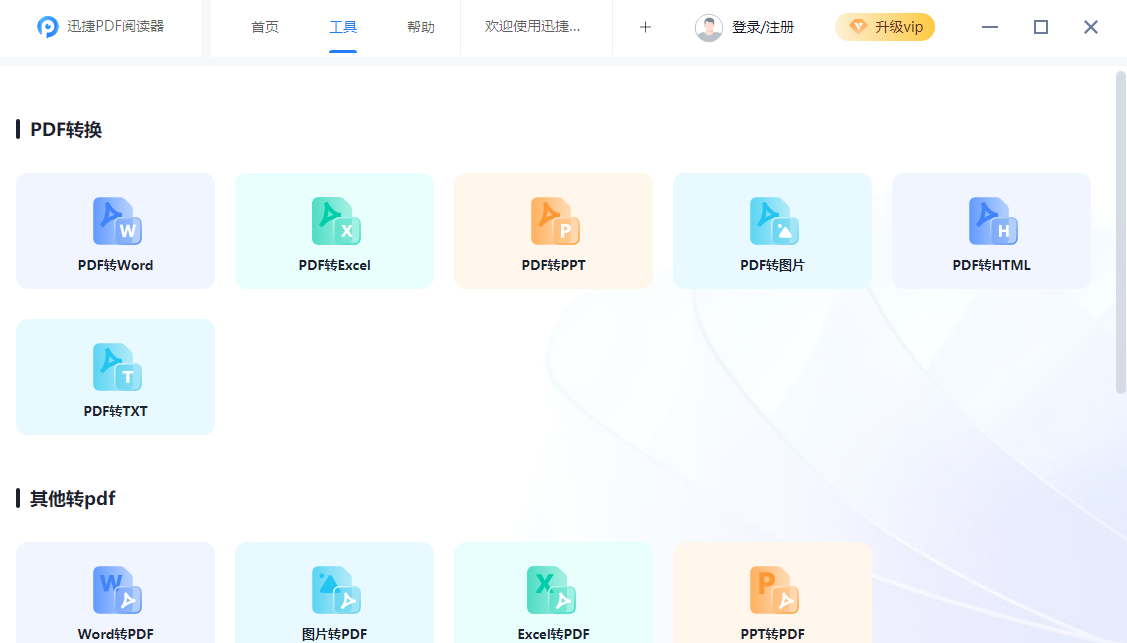Click the user avatar icon
The height and width of the screenshot is (643, 1127).
pos(709,27)
